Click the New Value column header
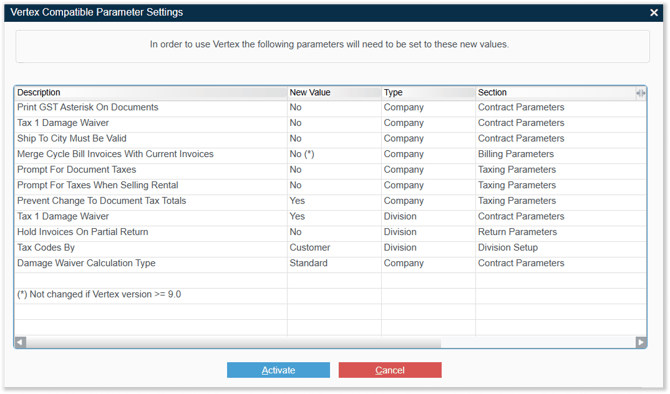This screenshot has height=394, width=670. pyautogui.click(x=335, y=93)
